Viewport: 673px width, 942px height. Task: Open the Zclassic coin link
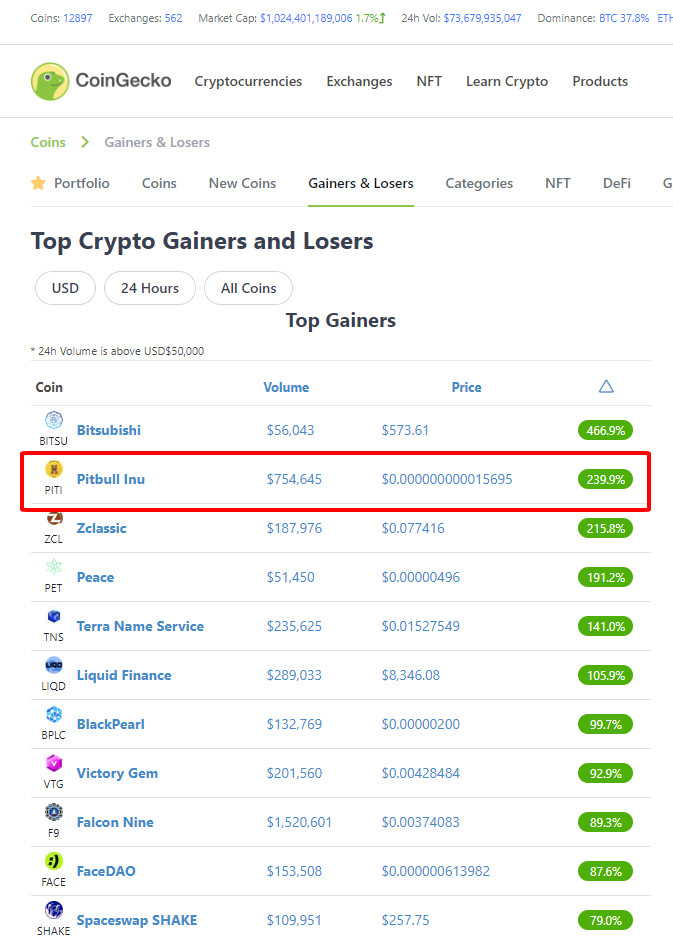pos(102,528)
